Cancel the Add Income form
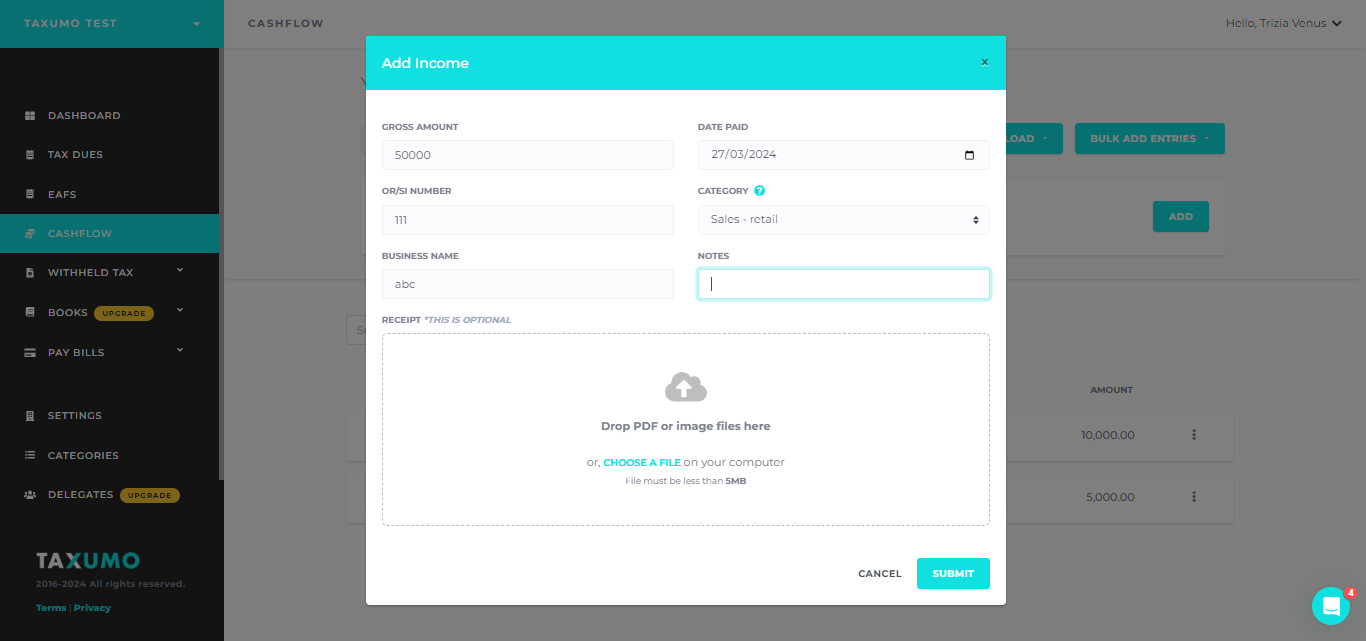 point(880,574)
